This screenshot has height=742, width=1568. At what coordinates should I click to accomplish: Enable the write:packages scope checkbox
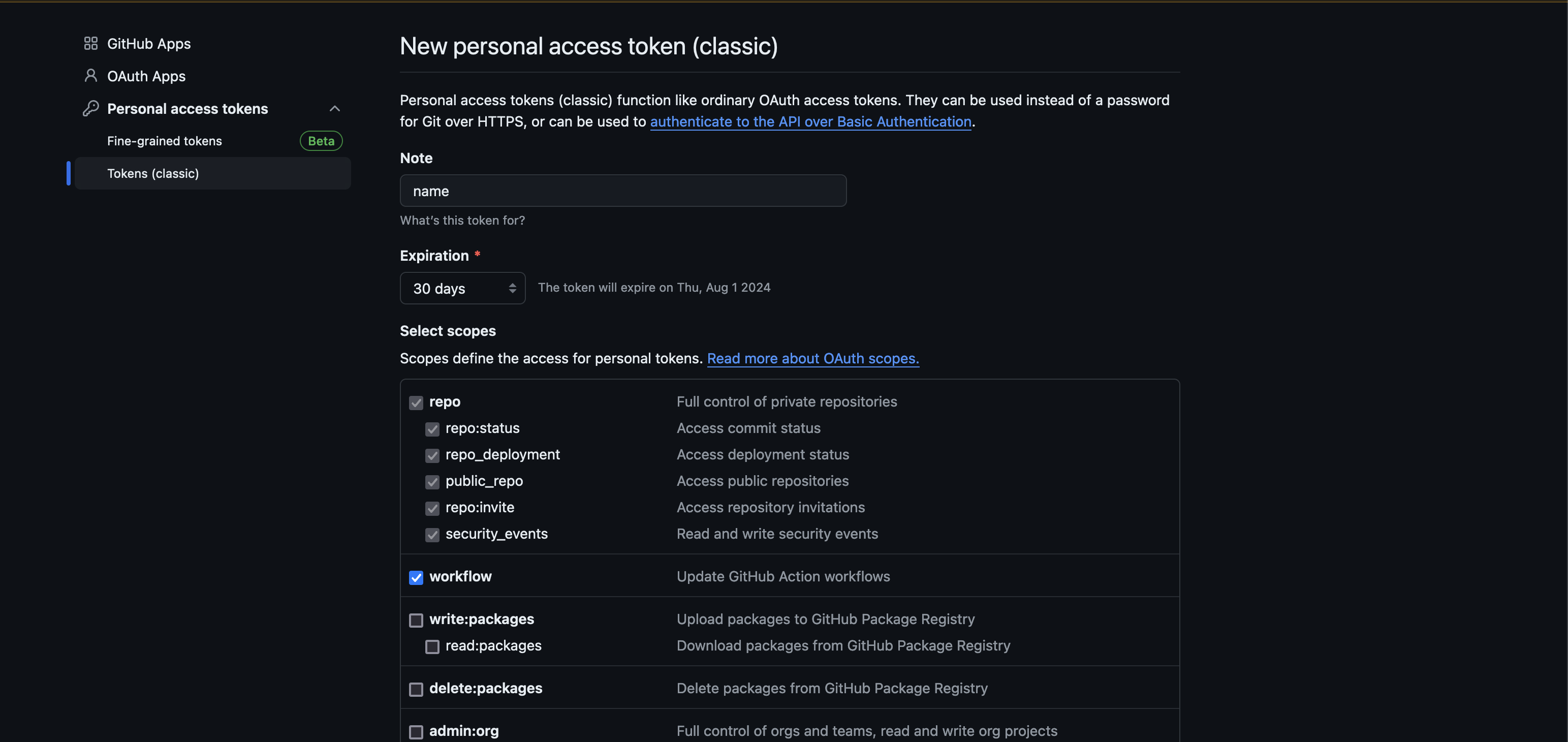(x=416, y=620)
